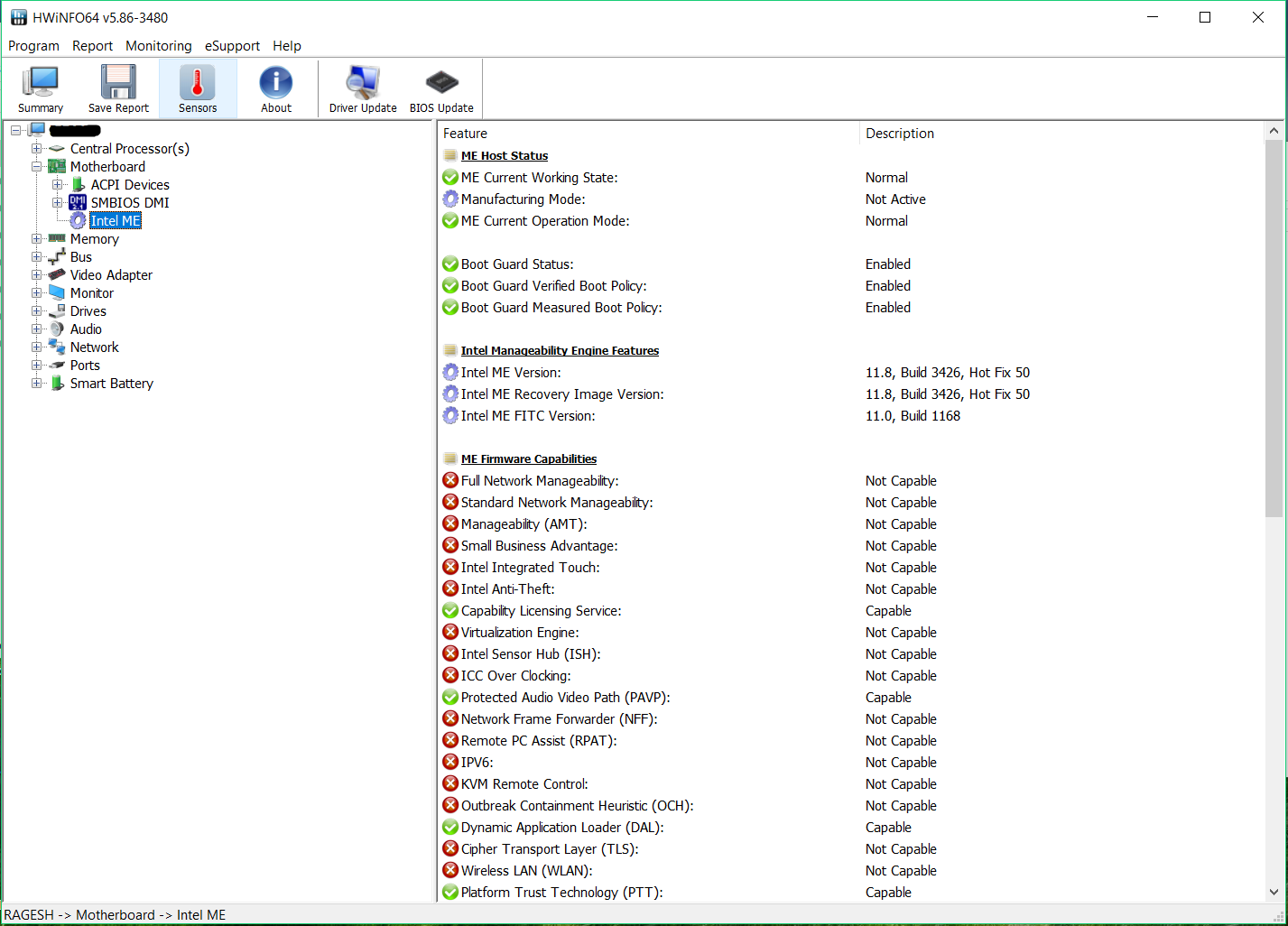Viewport: 1288px width, 926px height.
Task: Click the Save Report floppy icon
Action: (x=118, y=82)
